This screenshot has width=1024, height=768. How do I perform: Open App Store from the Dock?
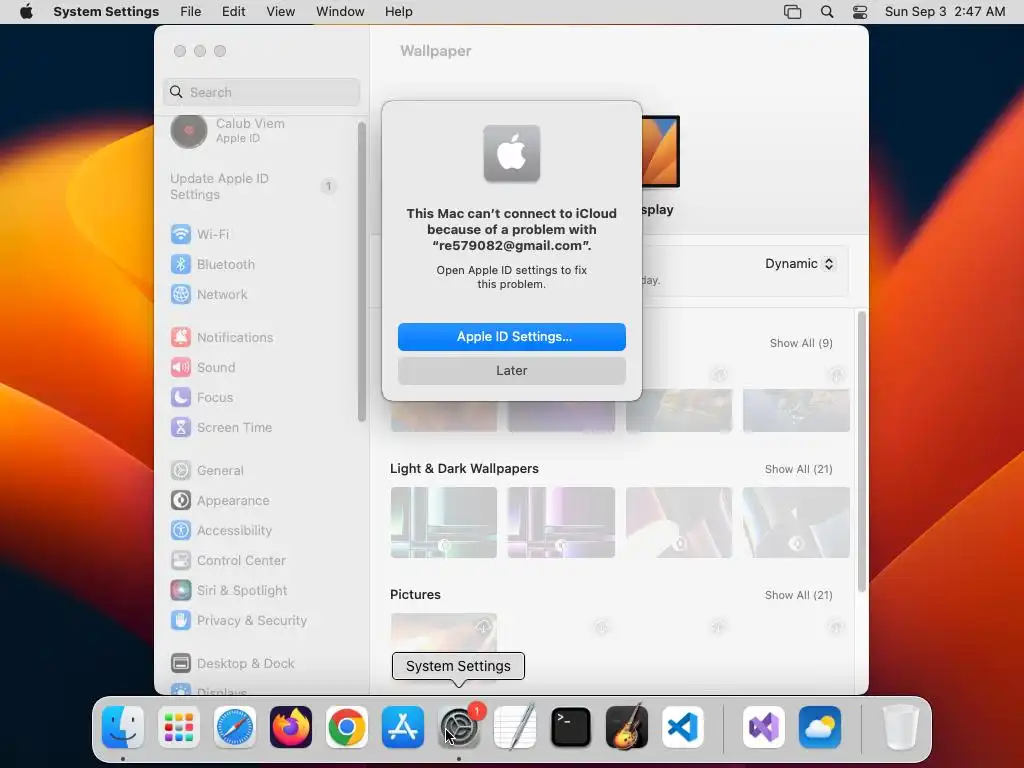[x=402, y=727]
